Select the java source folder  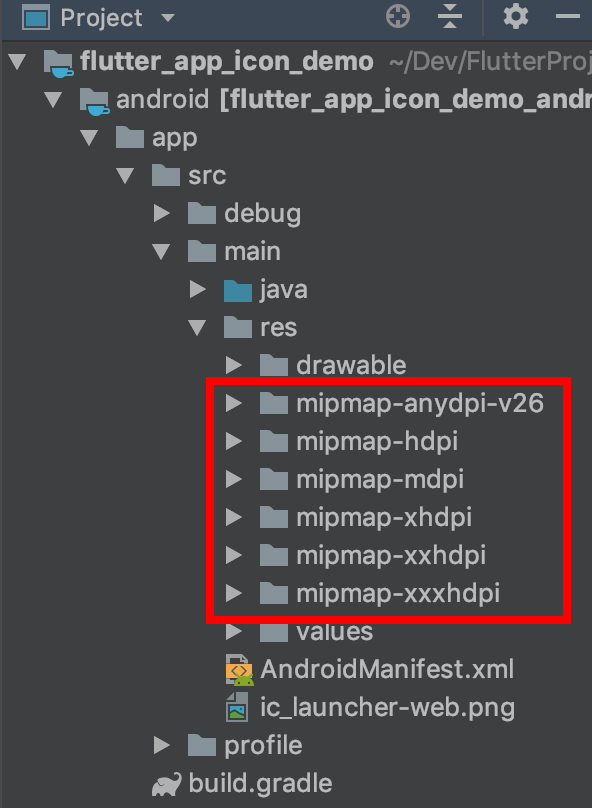[x=283, y=290]
